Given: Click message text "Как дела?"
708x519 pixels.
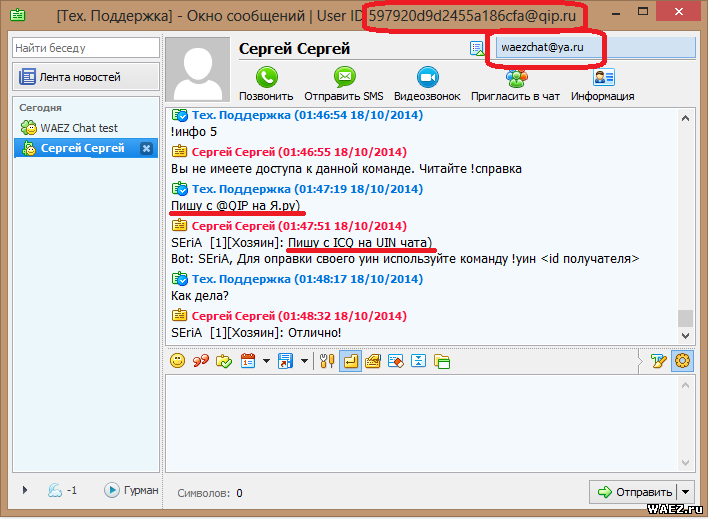Looking at the screenshot, I should (x=200, y=296).
